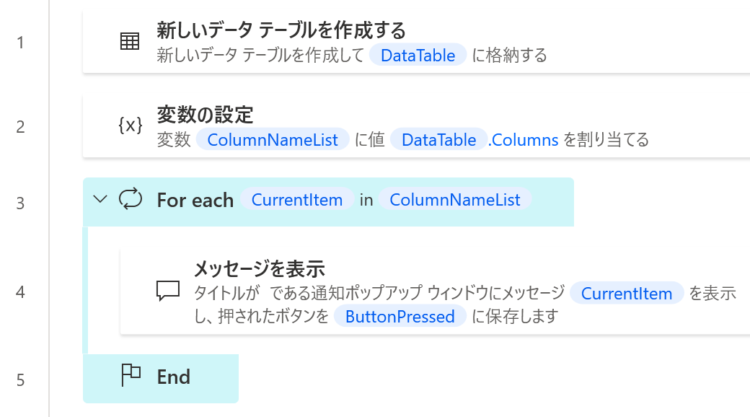The height and width of the screenshot is (417, 750).
Task: Select line number 5 in the gutter
Action: click(x=21, y=380)
